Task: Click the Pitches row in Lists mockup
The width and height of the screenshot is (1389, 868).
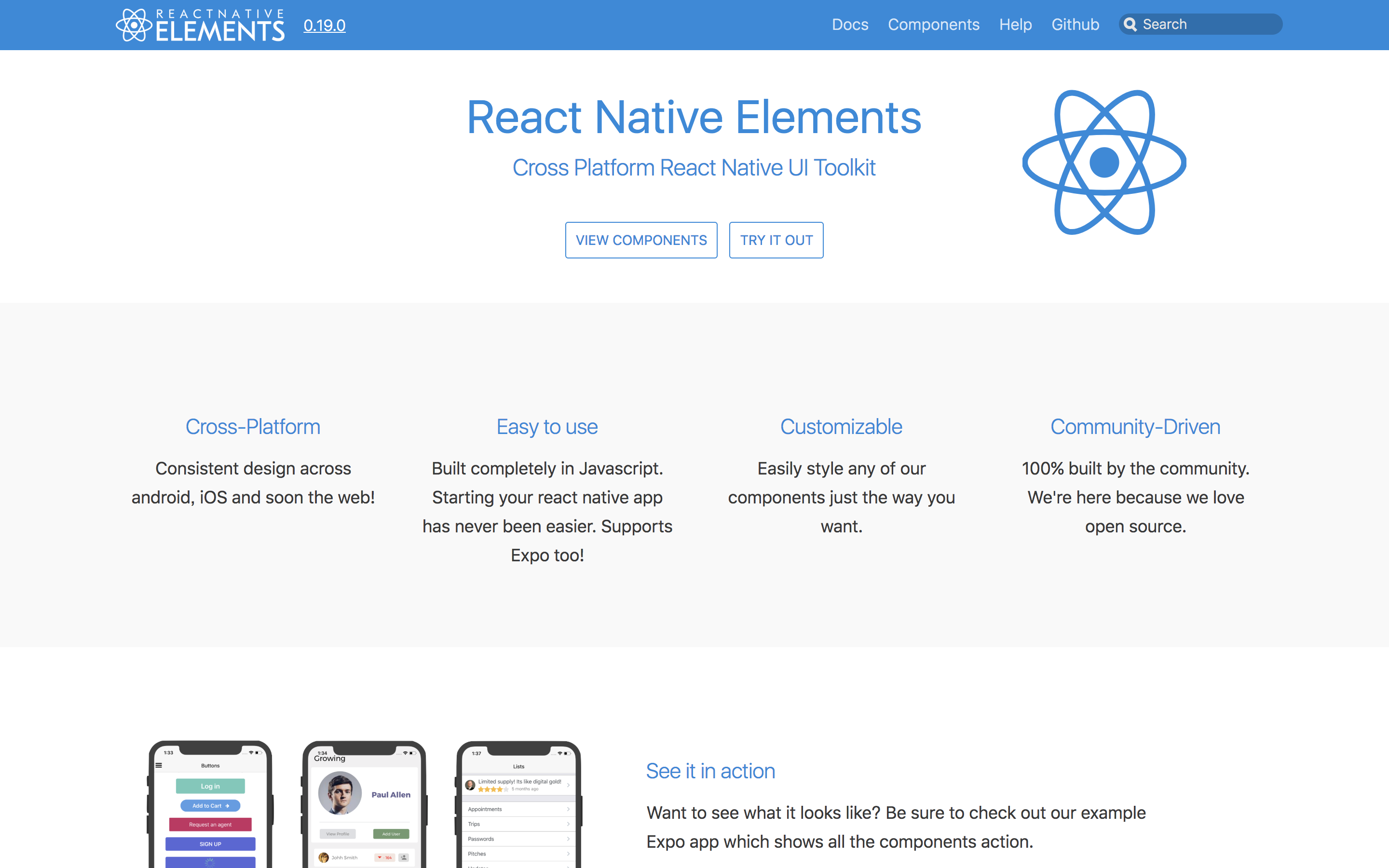Action: coord(518,854)
